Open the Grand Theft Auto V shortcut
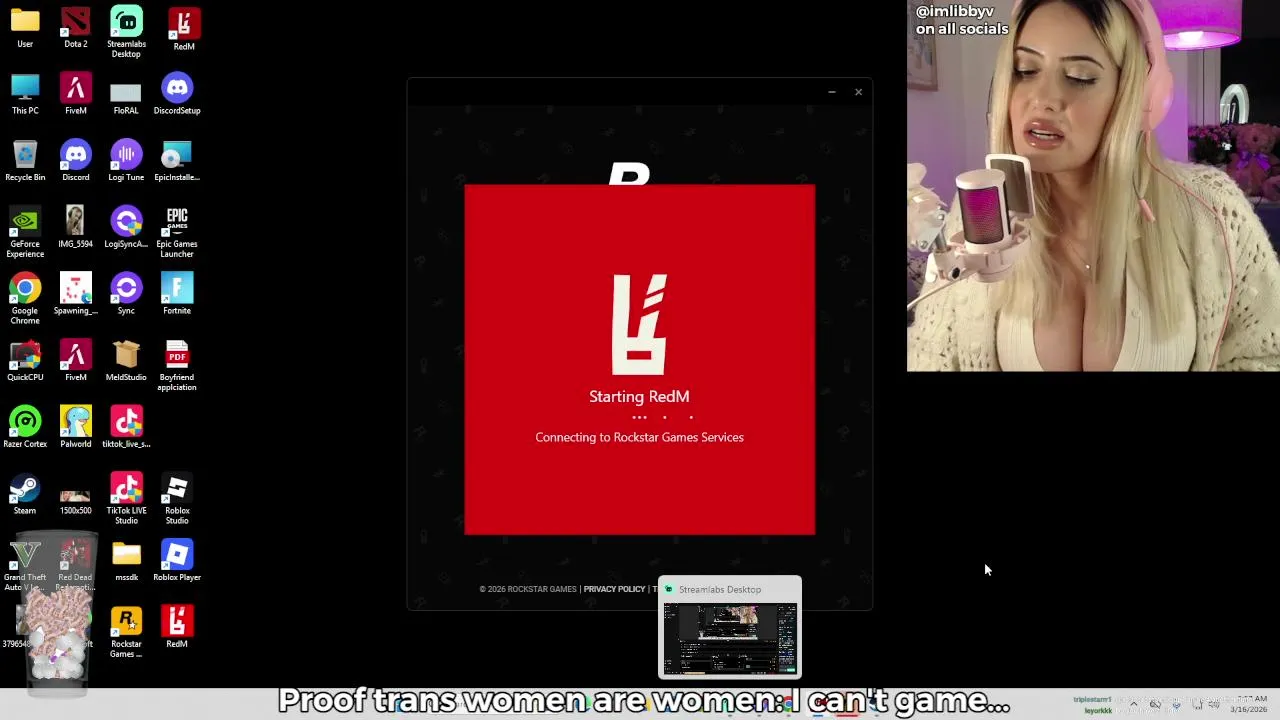The width and height of the screenshot is (1280, 720). (x=25, y=566)
